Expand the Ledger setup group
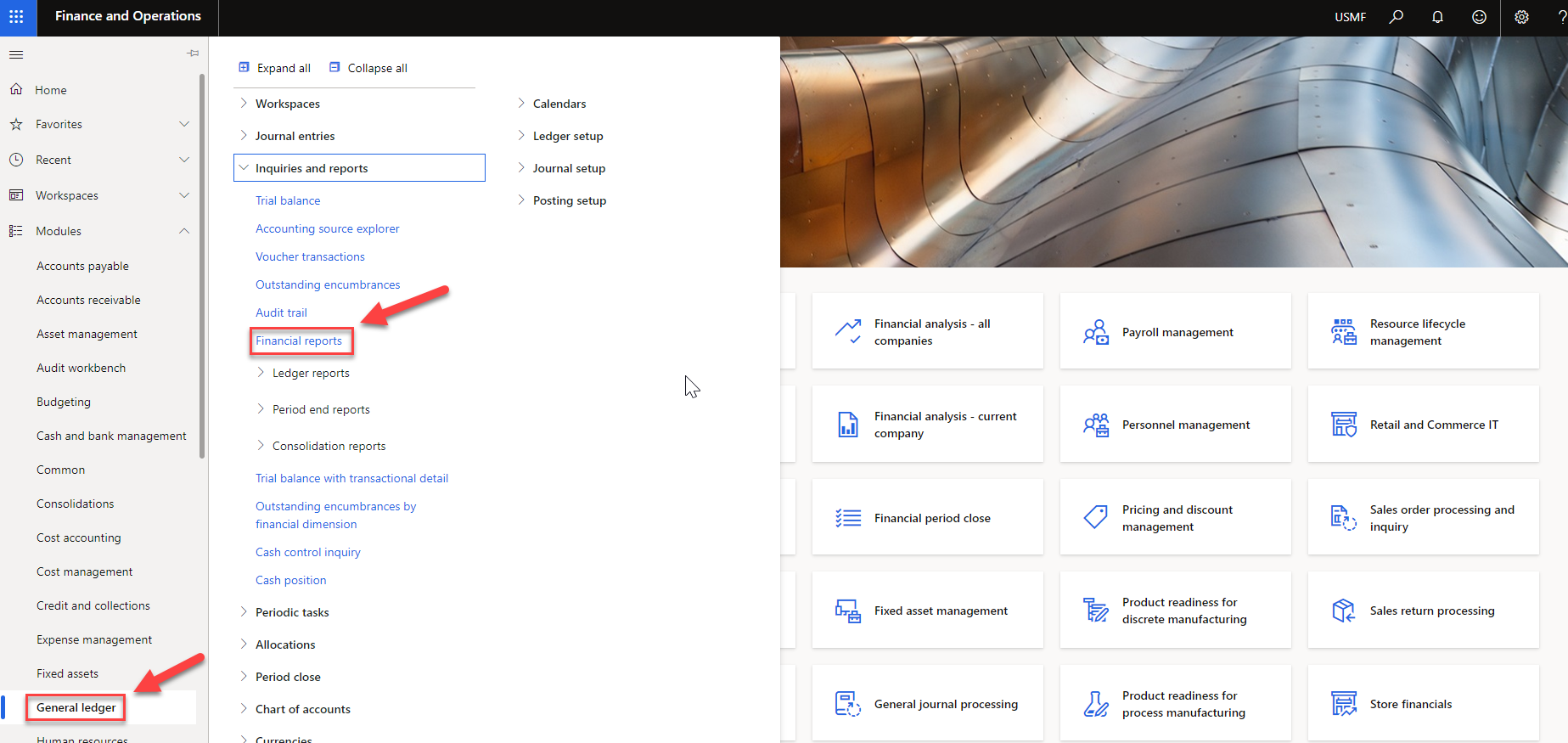 point(521,136)
